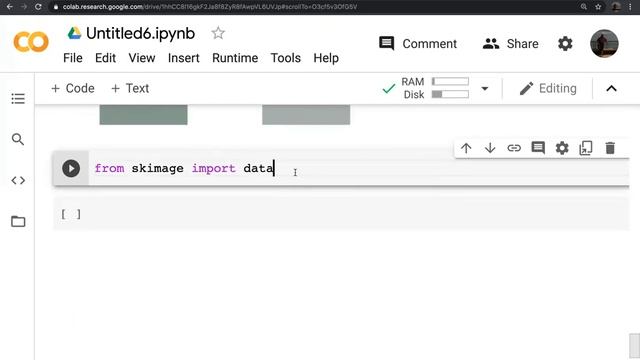Run the skimage import cell
This screenshot has width=640, height=360.
[71, 168]
